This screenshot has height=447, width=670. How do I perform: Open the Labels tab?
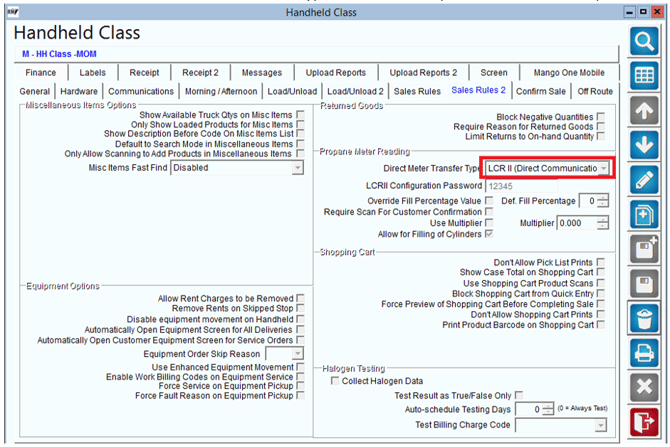[x=92, y=73]
